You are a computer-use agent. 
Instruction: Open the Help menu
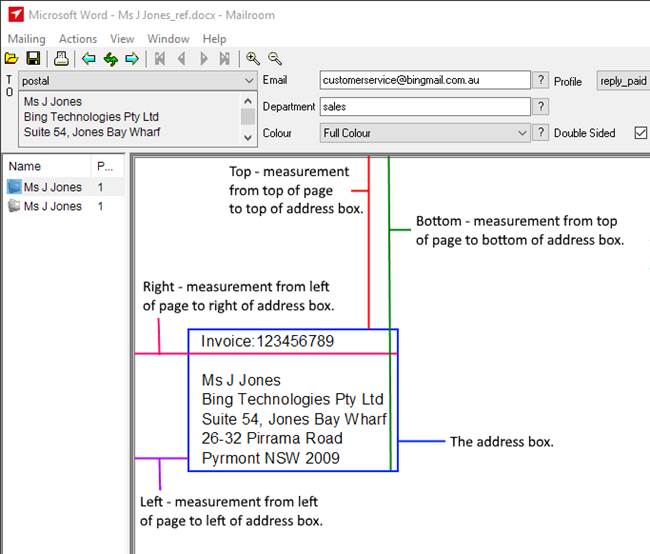point(214,39)
